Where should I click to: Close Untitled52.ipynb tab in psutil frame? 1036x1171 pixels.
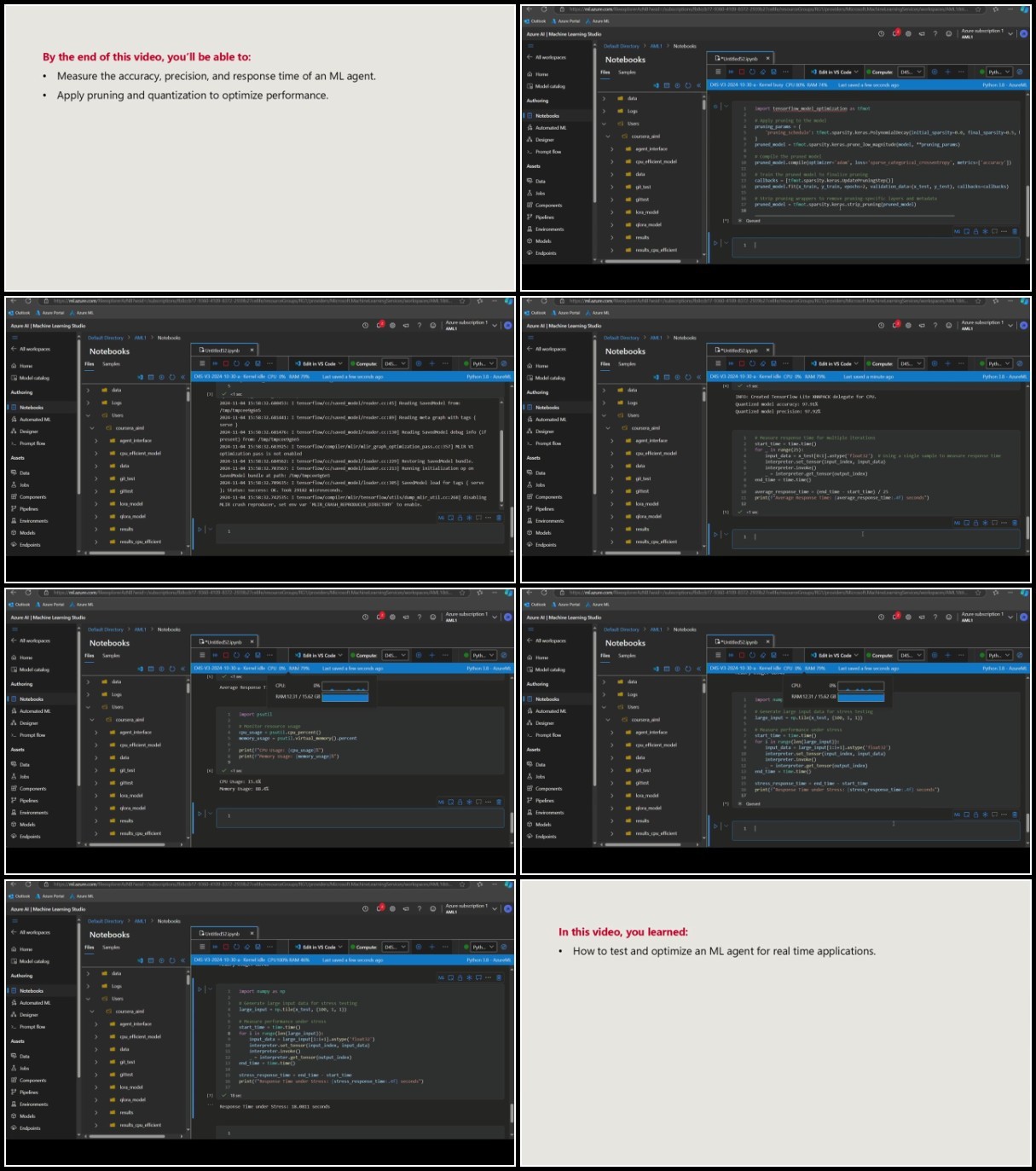click(x=252, y=641)
